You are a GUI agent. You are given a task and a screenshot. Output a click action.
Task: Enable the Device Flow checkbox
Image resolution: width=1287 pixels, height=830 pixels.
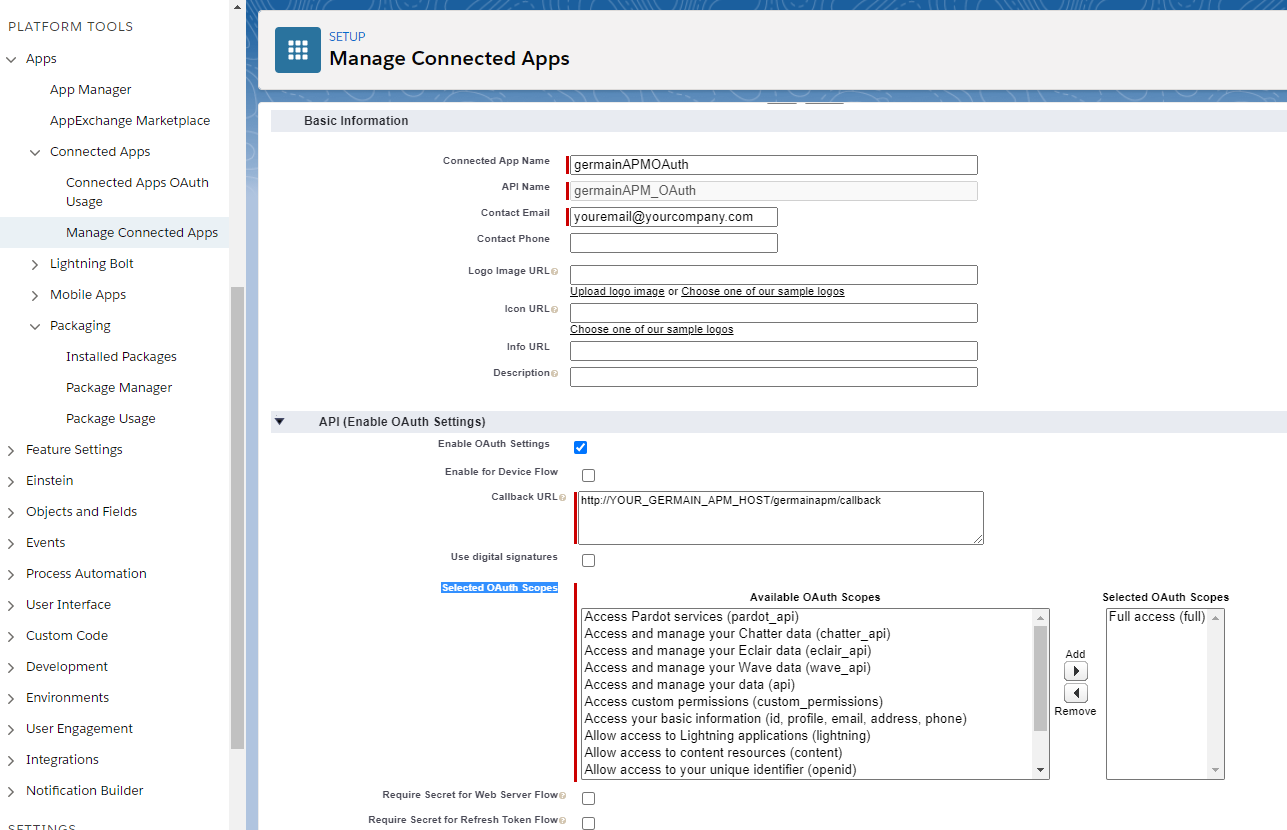coord(588,475)
